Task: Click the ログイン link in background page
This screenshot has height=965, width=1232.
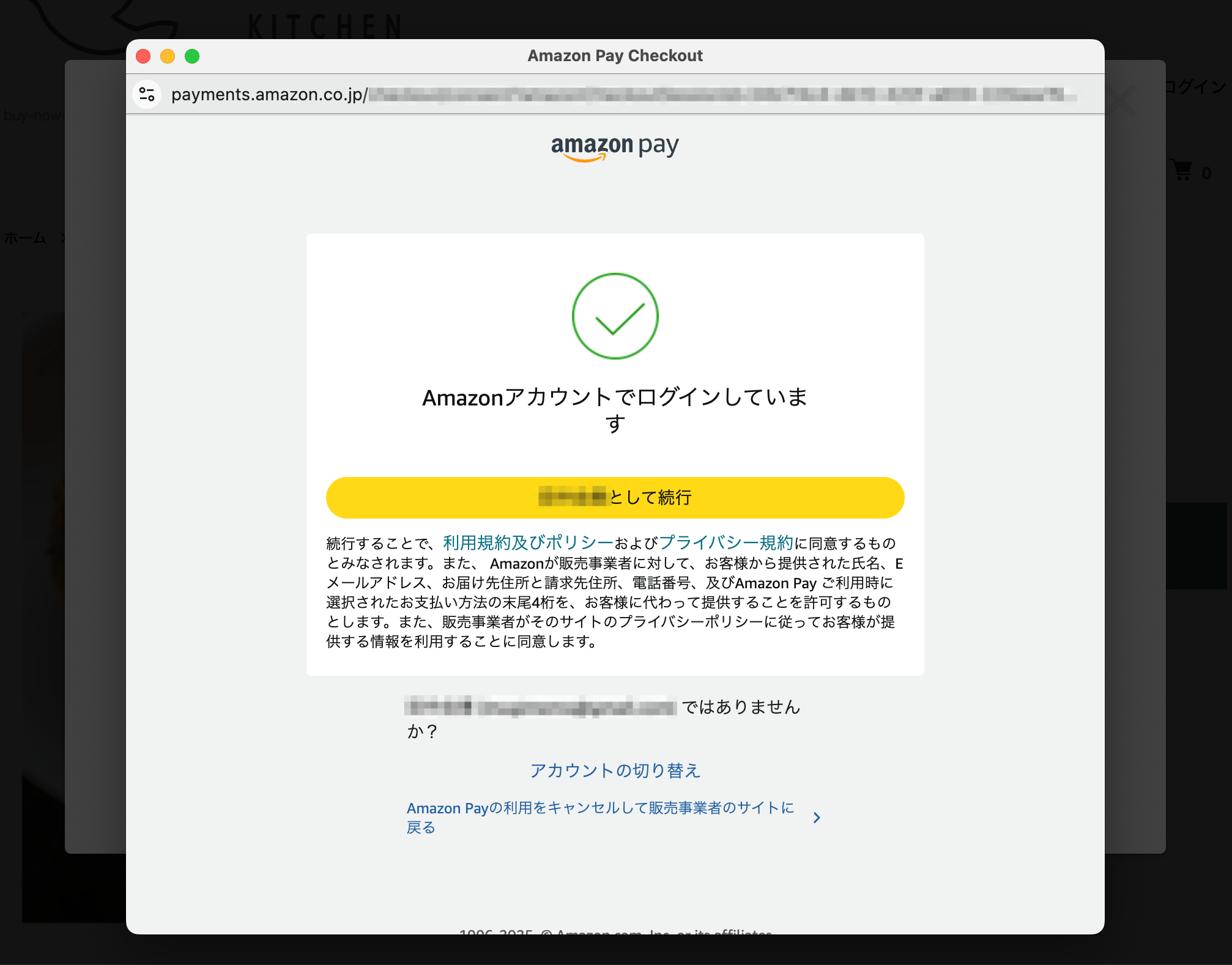Action: pyautogui.click(x=1197, y=87)
